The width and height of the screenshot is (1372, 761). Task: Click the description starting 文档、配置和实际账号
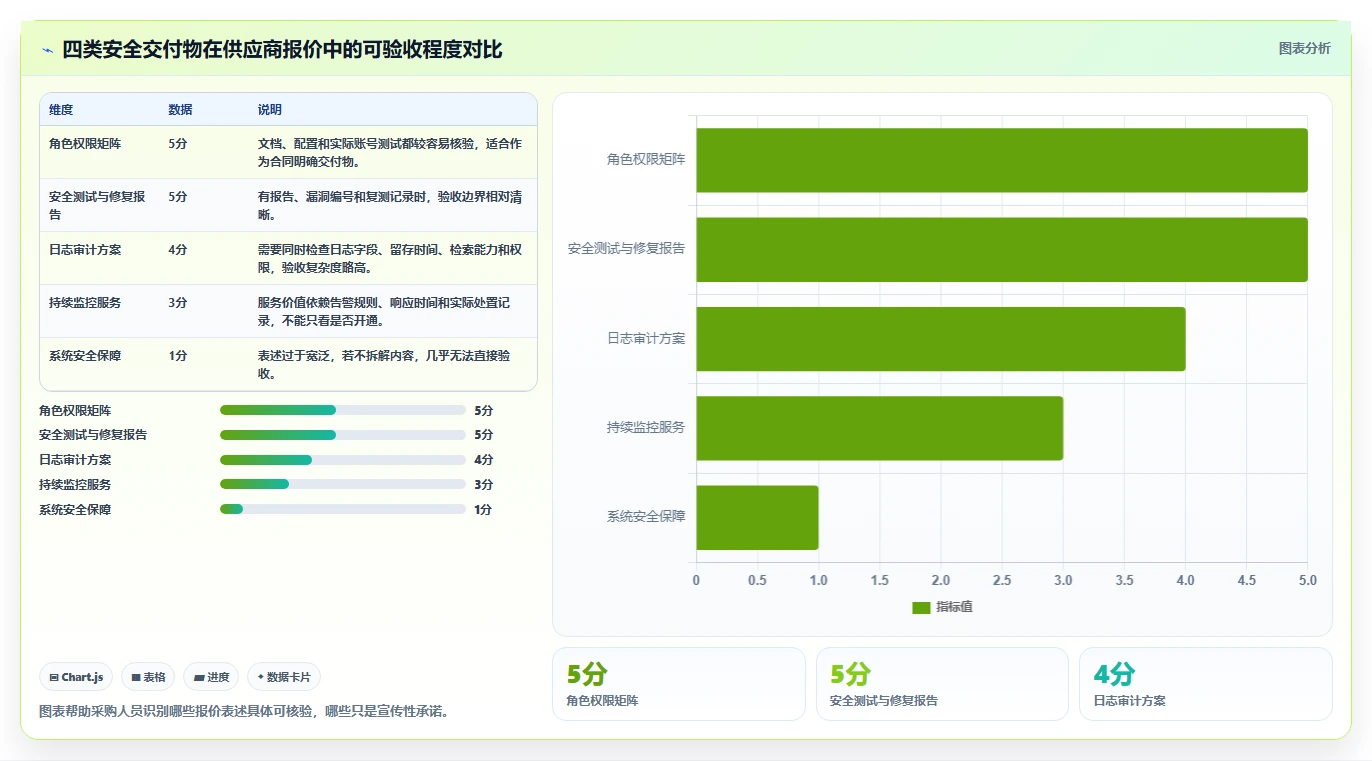[391, 152]
